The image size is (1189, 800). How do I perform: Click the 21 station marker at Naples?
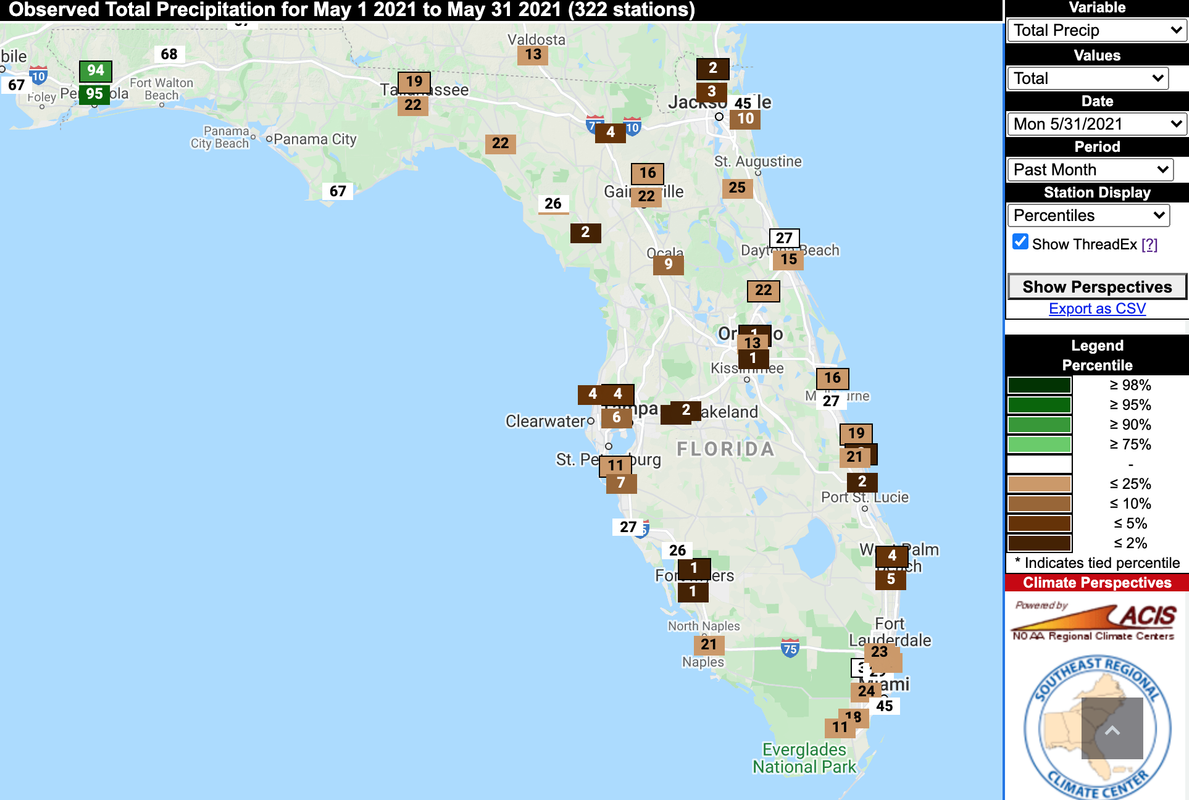pos(709,645)
